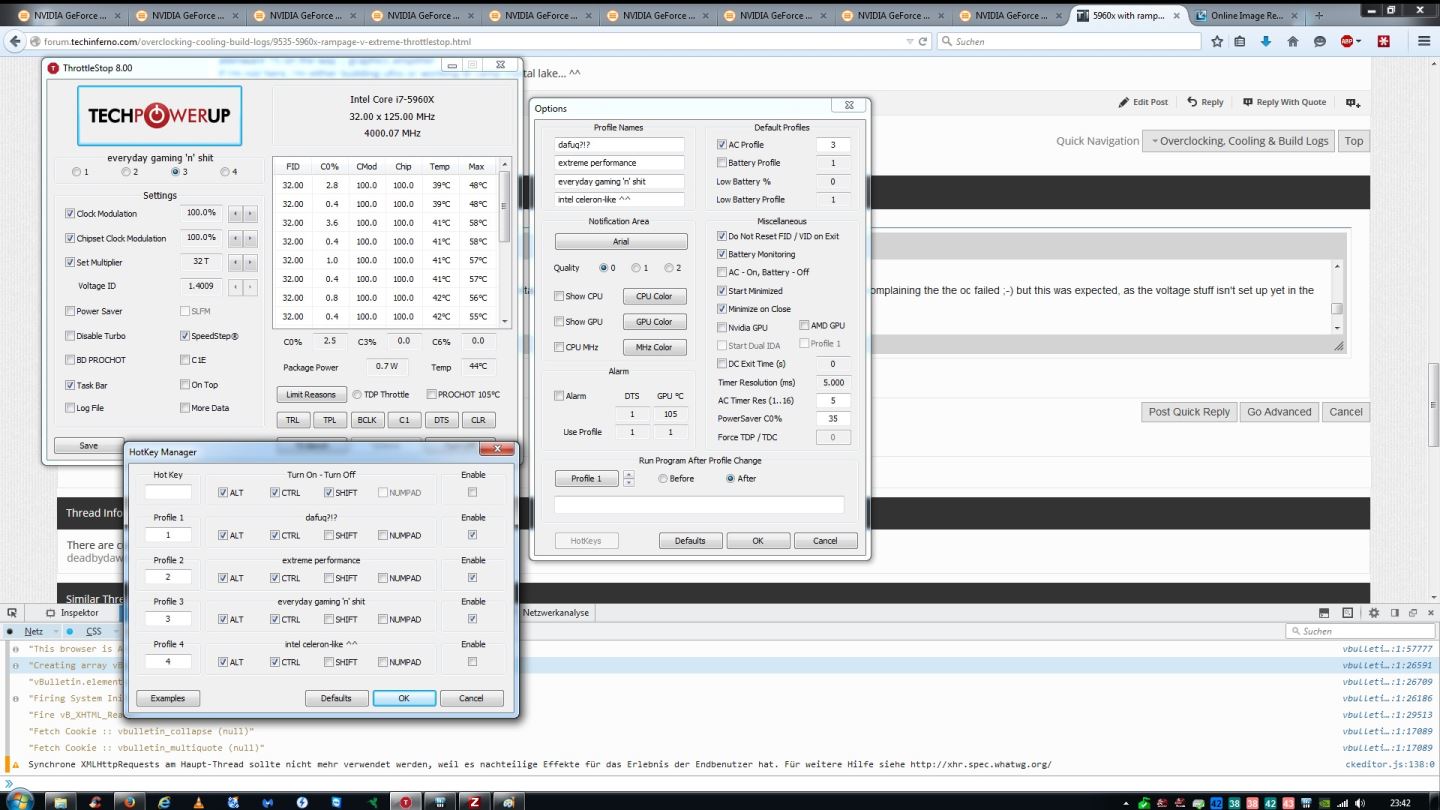Decrease Chipset Clock Modulation with left arrow

coord(236,238)
